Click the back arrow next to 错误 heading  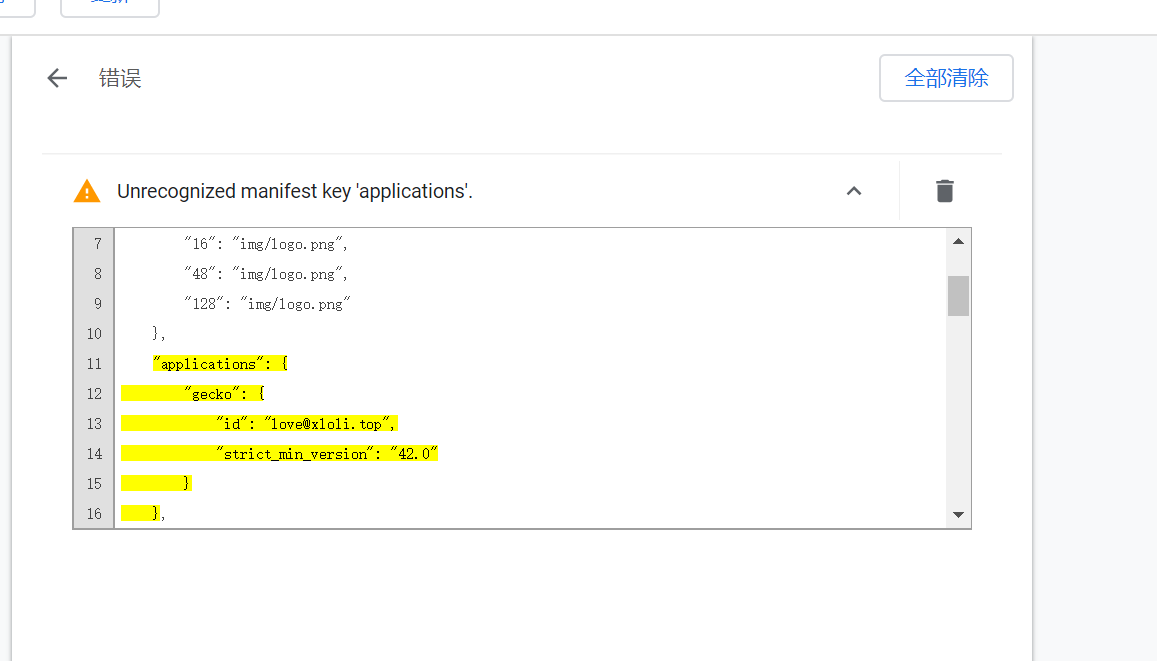coord(56,77)
